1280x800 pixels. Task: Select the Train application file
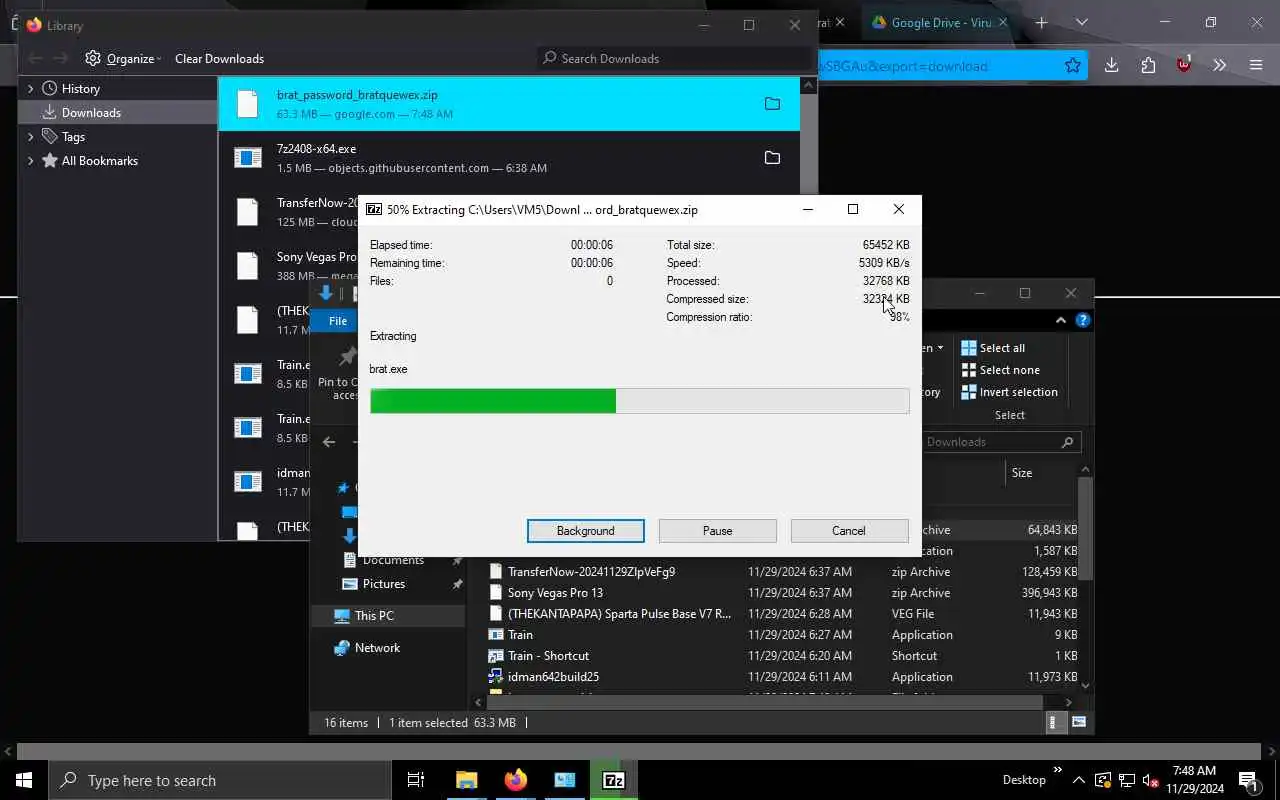click(x=520, y=635)
